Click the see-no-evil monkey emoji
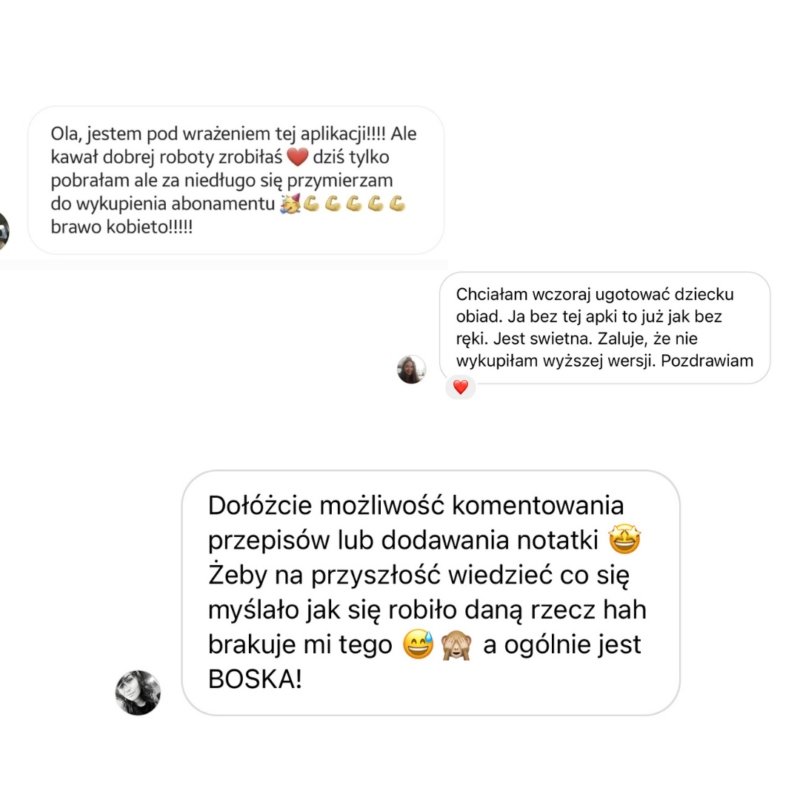This screenshot has height=800, width=800. pos(456,644)
